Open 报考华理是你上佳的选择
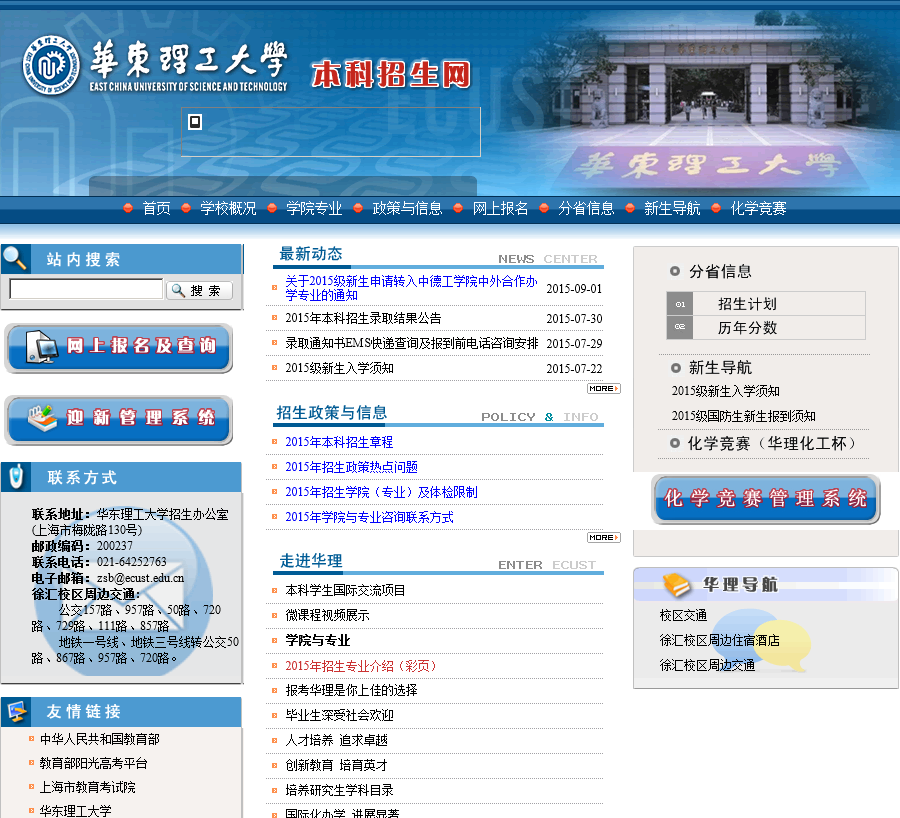900x818 pixels. click(x=351, y=690)
